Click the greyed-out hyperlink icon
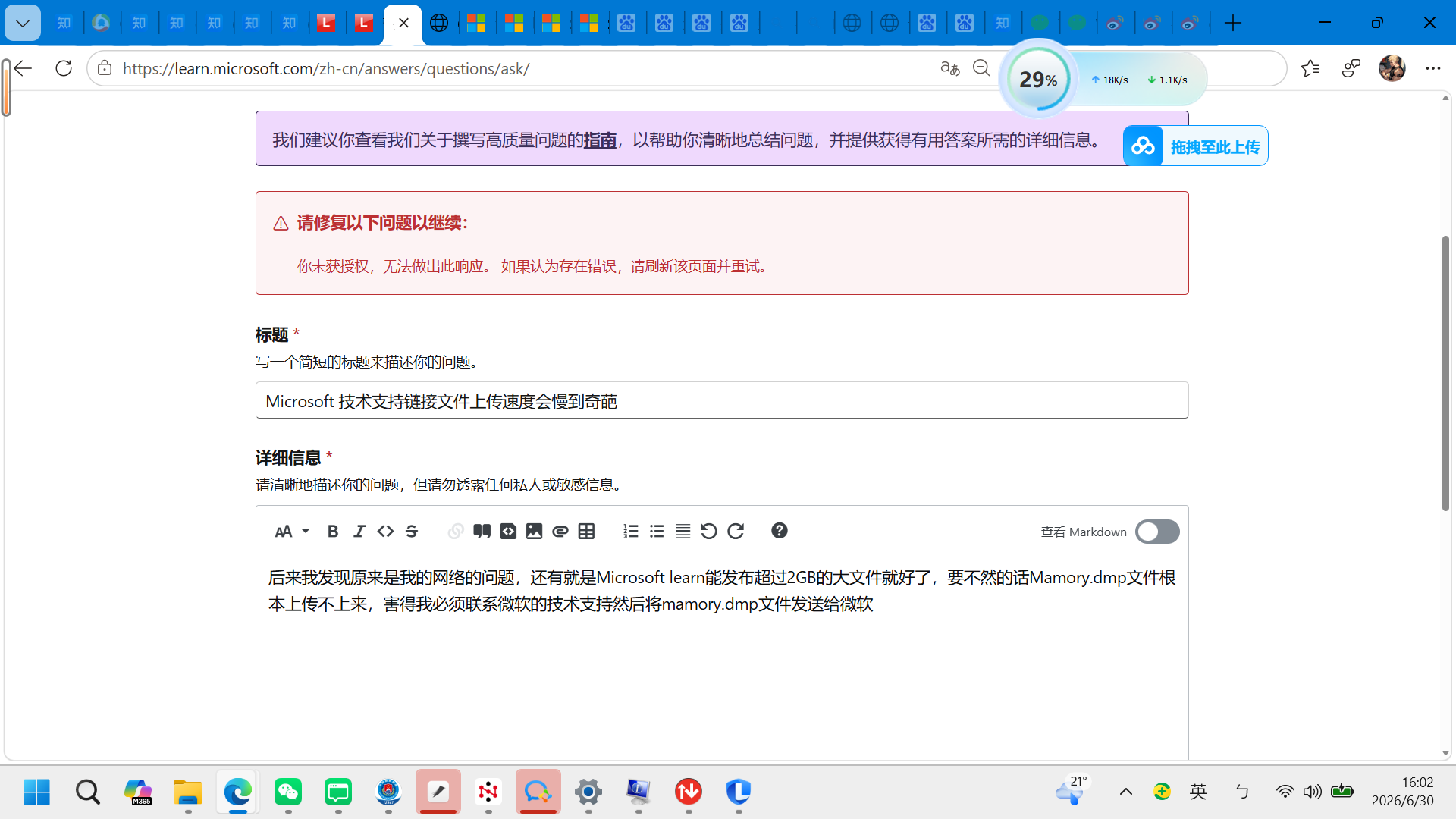Screen dimensions: 1456x819 (x=456, y=532)
